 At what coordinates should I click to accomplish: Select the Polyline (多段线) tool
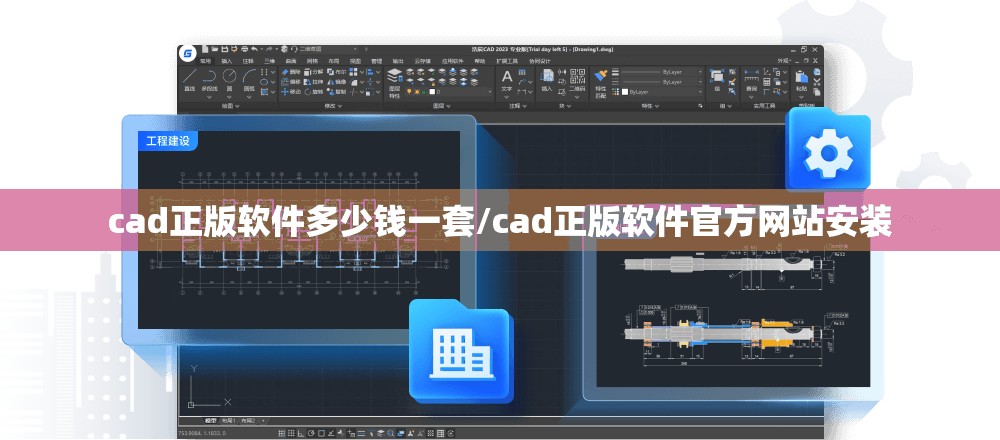[209, 81]
